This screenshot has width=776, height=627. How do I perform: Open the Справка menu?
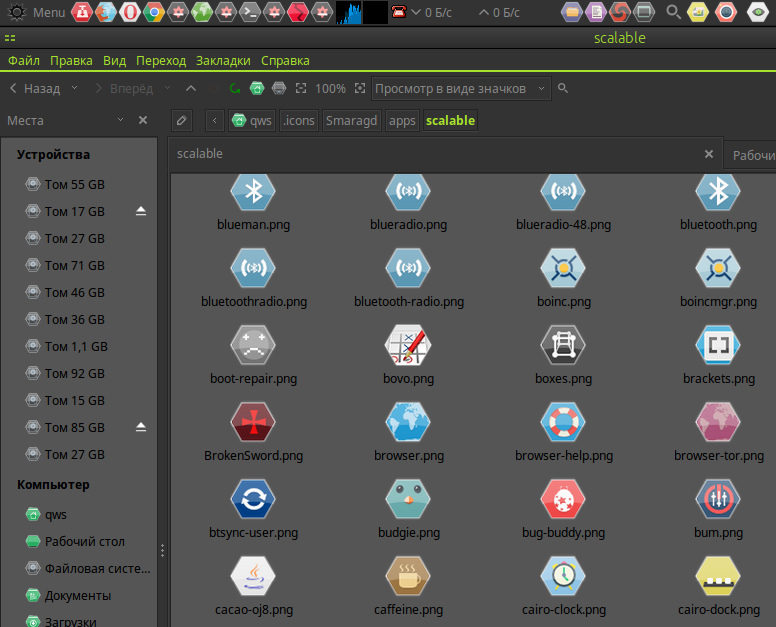click(285, 61)
